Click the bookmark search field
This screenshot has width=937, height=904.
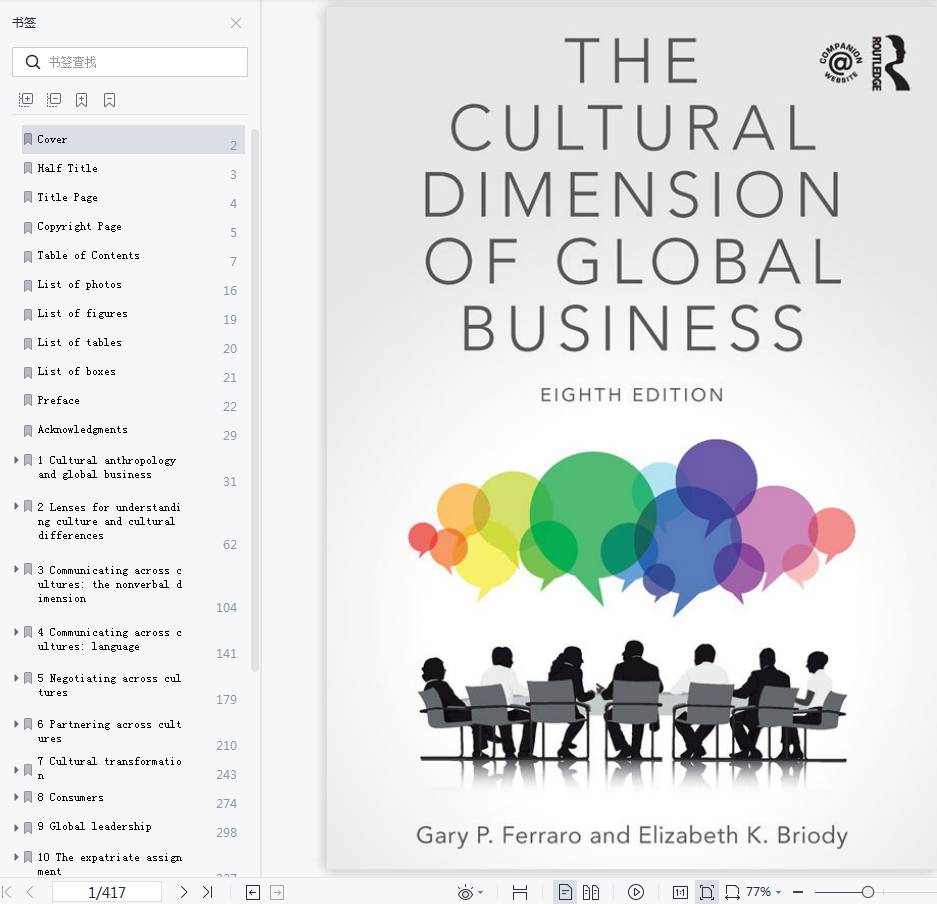[130, 62]
